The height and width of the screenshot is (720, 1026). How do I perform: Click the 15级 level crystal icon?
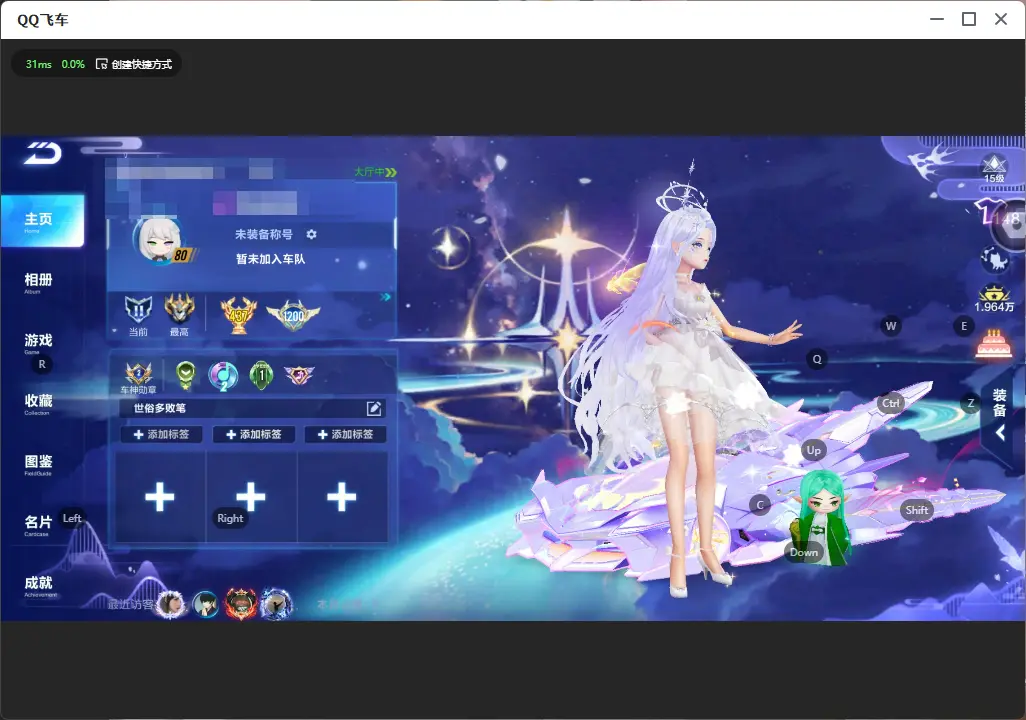[994, 169]
